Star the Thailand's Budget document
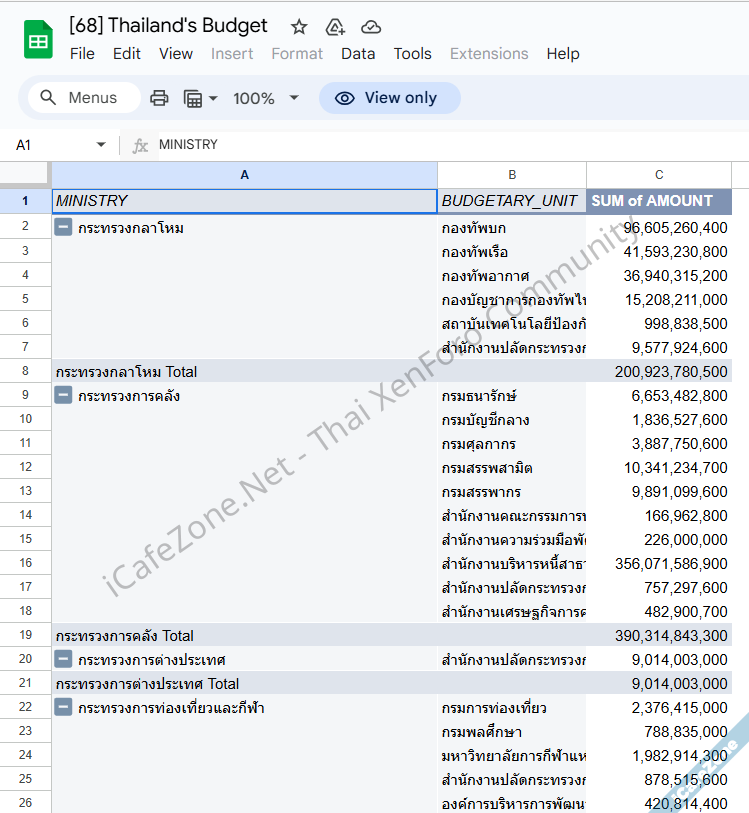749x813 pixels. point(299,27)
